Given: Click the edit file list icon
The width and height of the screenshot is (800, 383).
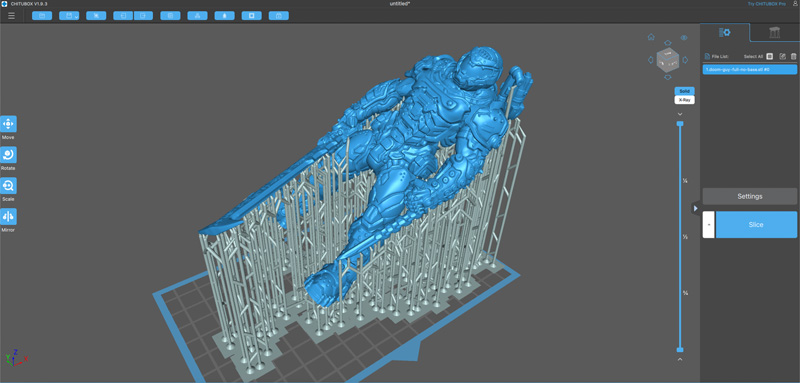Looking at the screenshot, I should (x=783, y=57).
